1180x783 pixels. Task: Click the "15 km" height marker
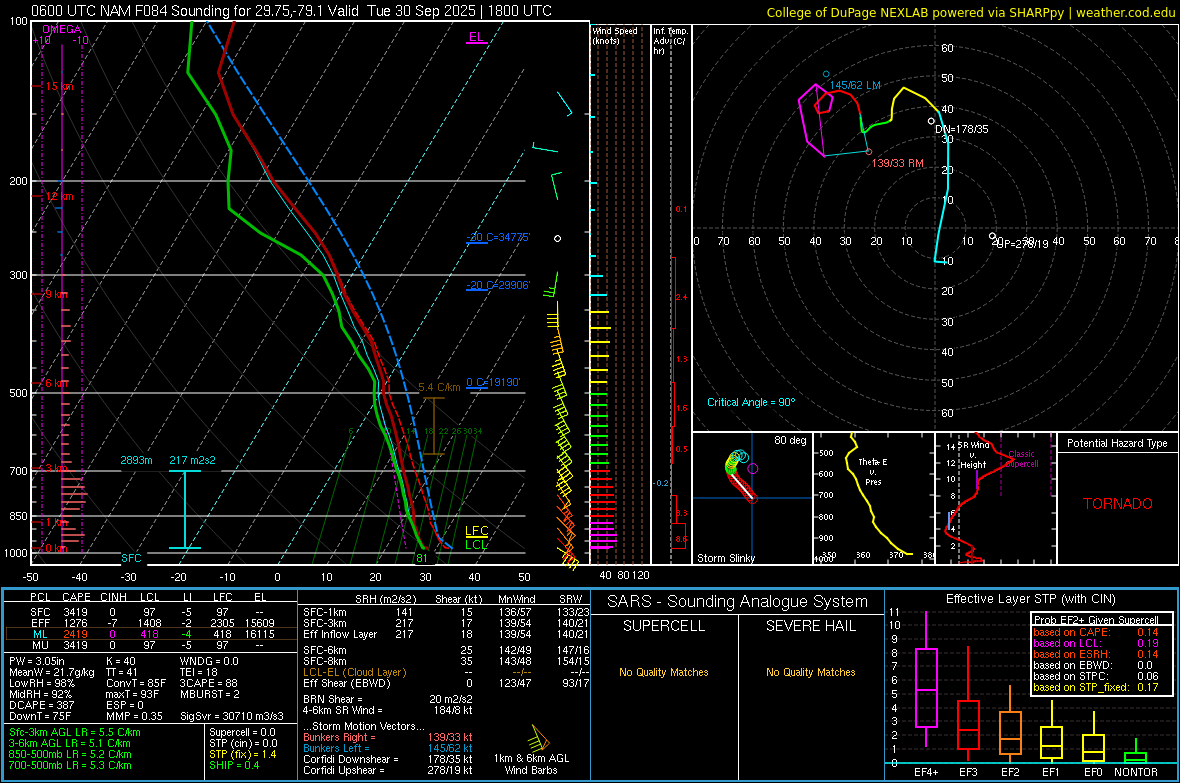point(59,86)
